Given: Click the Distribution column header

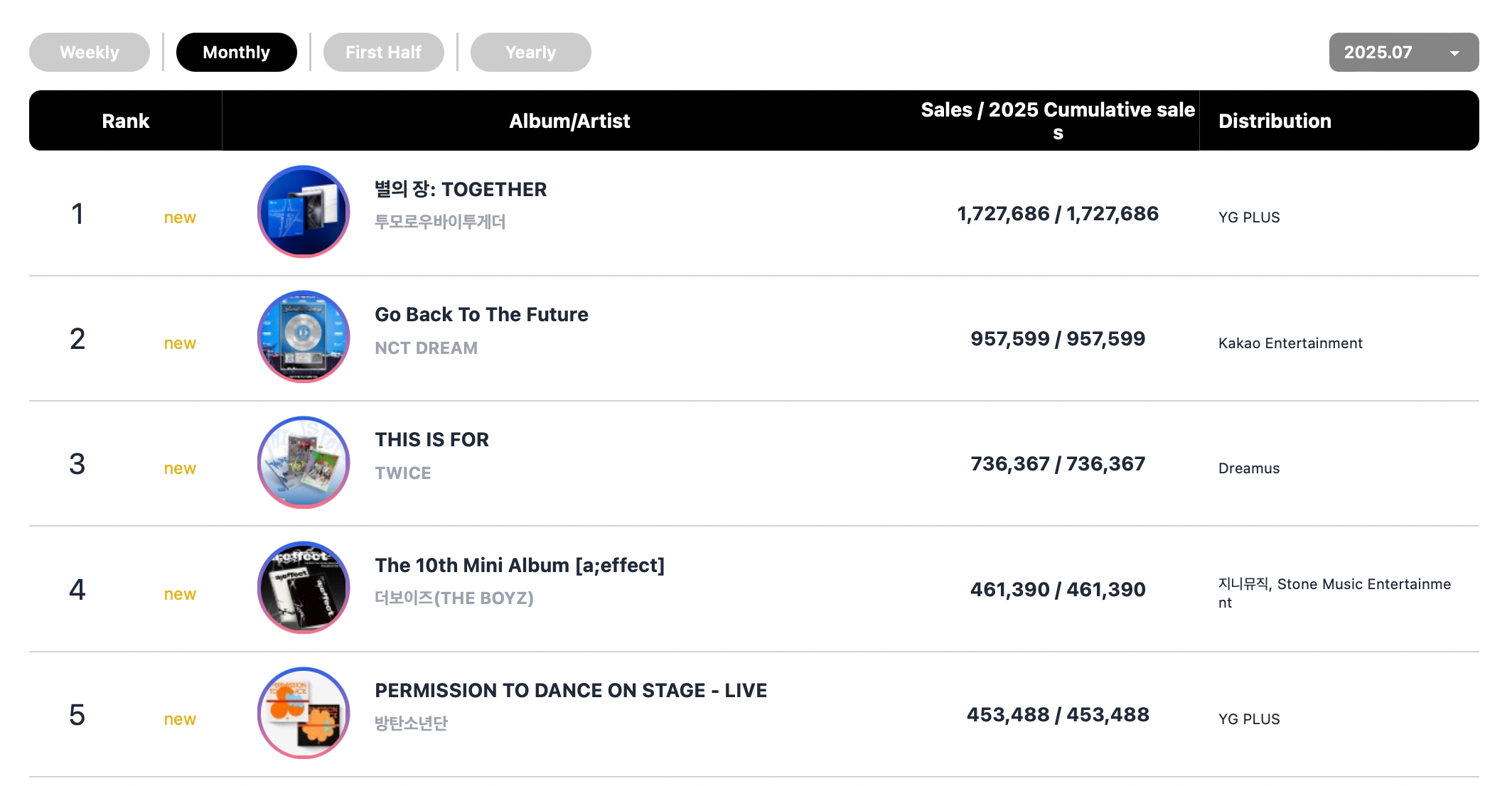Looking at the screenshot, I should pyautogui.click(x=1275, y=121).
